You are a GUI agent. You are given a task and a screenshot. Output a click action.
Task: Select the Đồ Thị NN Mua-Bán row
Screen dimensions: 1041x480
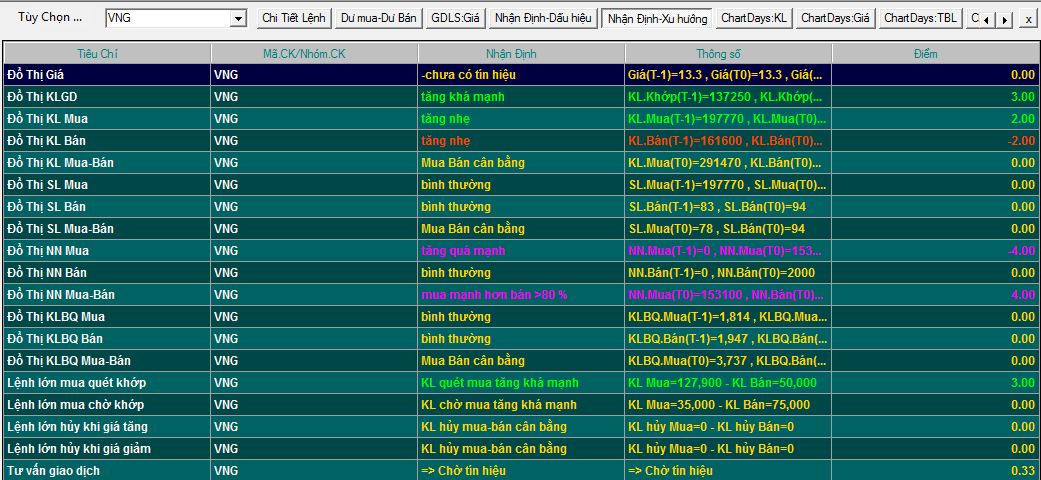pyautogui.click(x=520, y=295)
